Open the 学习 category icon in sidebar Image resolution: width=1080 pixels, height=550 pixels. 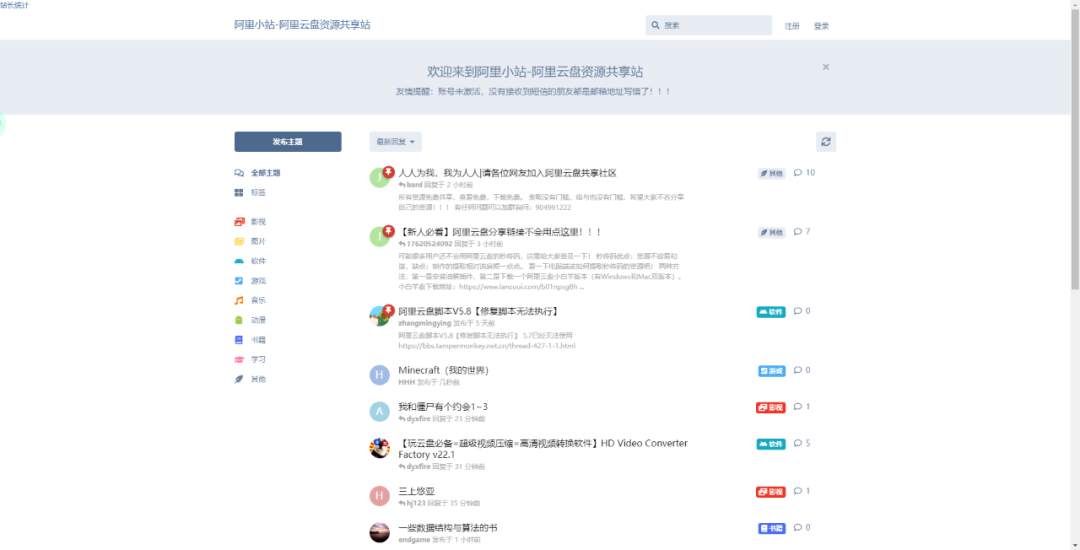click(239, 359)
